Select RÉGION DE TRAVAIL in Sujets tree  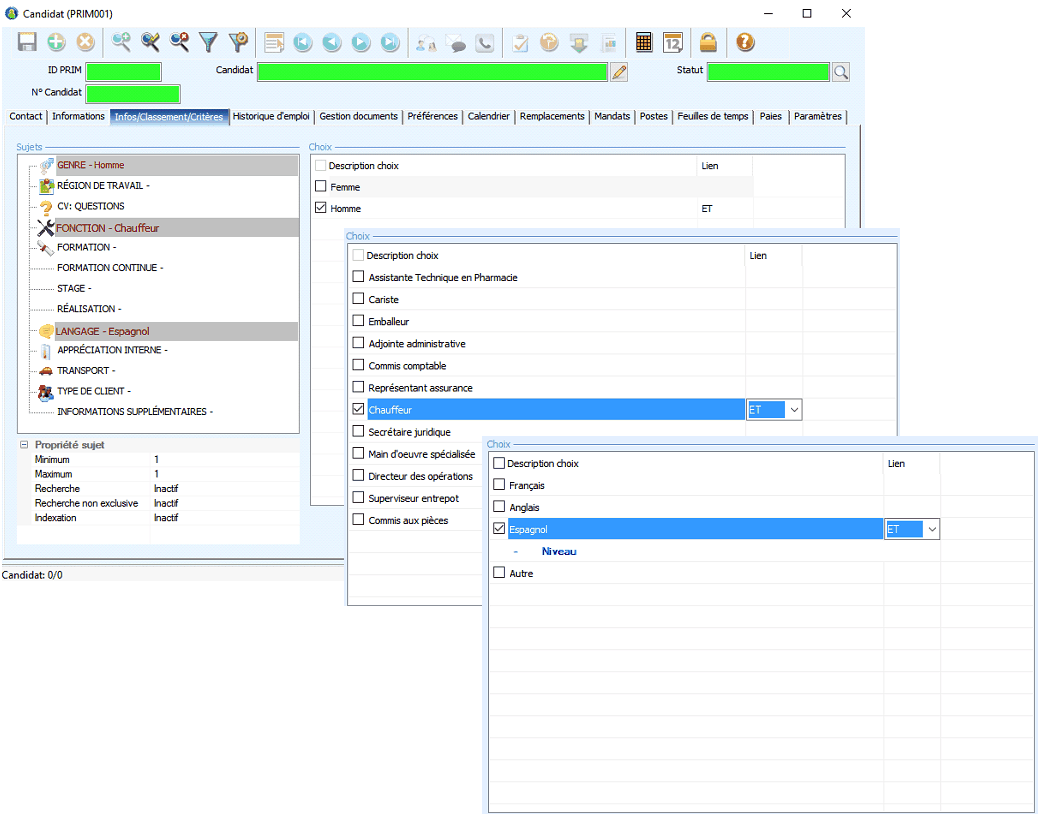pos(103,186)
